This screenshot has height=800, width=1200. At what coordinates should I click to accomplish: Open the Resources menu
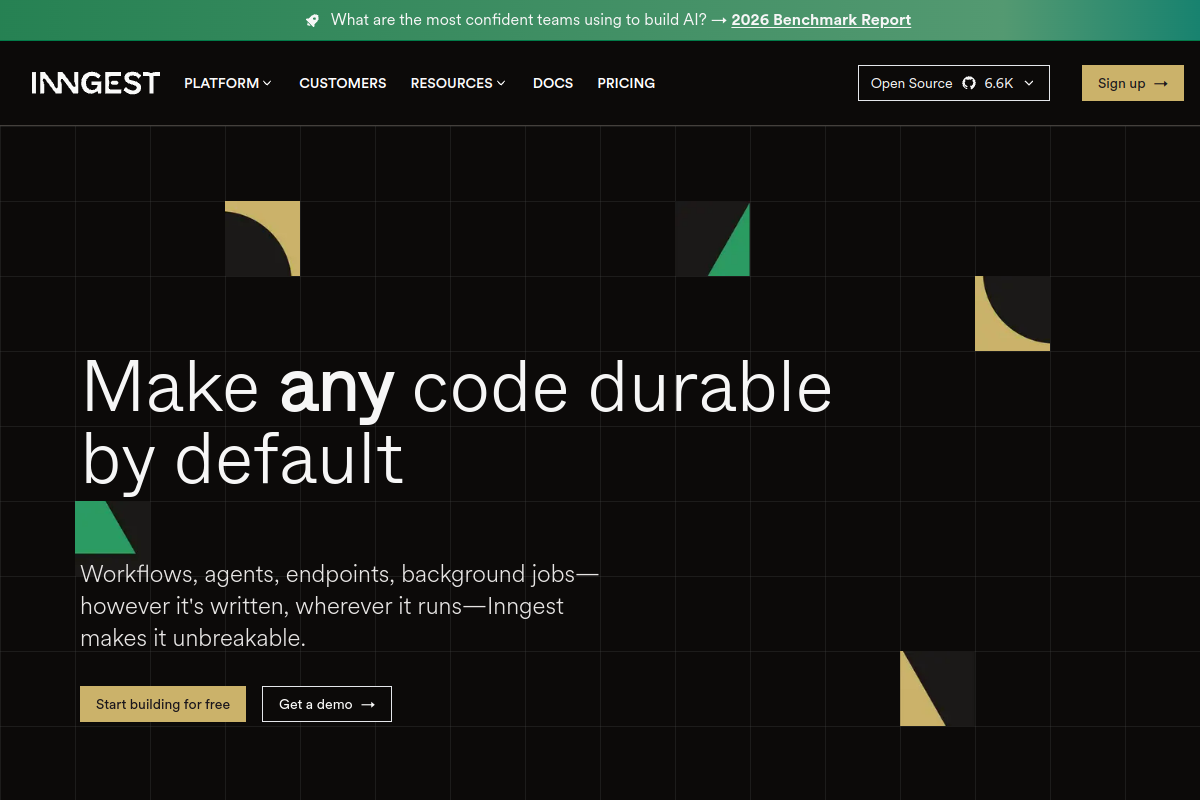tap(458, 83)
